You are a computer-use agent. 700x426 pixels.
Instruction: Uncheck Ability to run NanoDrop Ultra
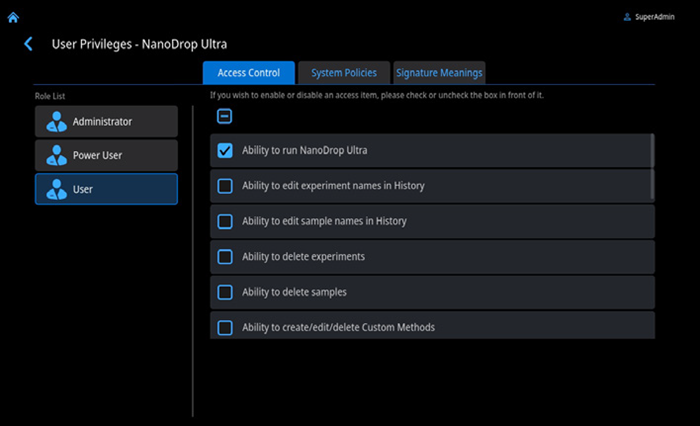pyautogui.click(x=225, y=150)
